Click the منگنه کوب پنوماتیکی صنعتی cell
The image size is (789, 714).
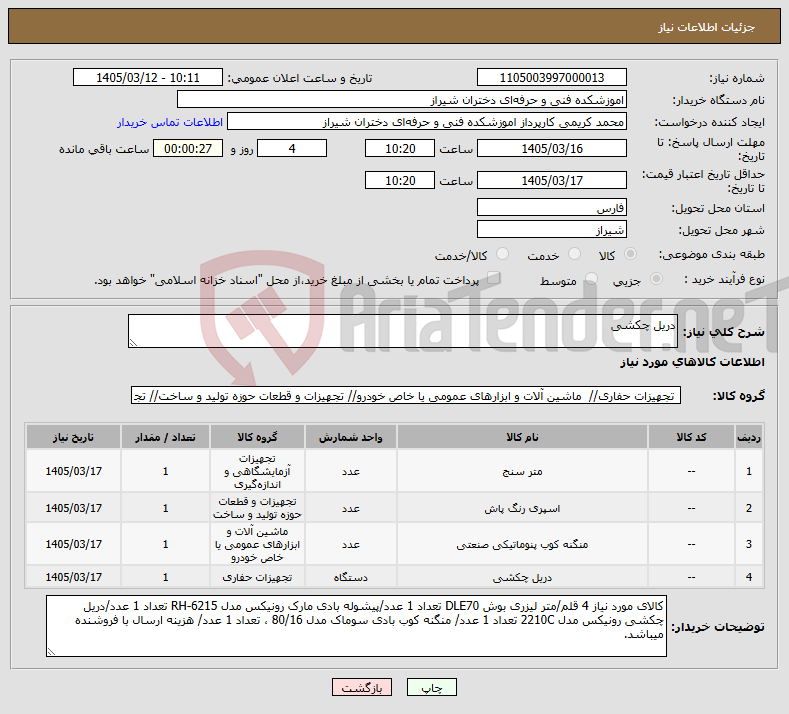522,544
